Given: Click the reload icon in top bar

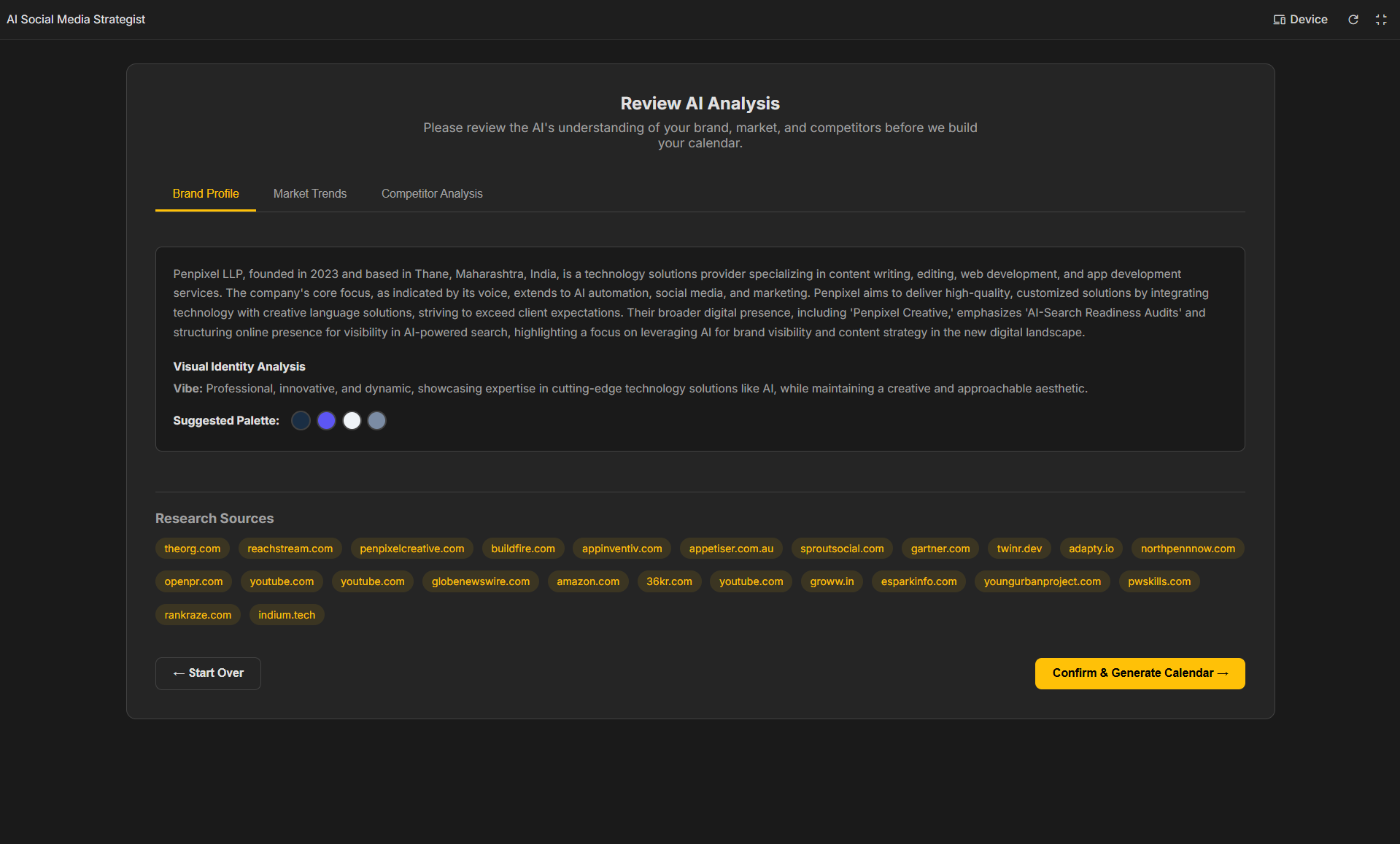Looking at the screenshot, I should [x=1353, y=20].
